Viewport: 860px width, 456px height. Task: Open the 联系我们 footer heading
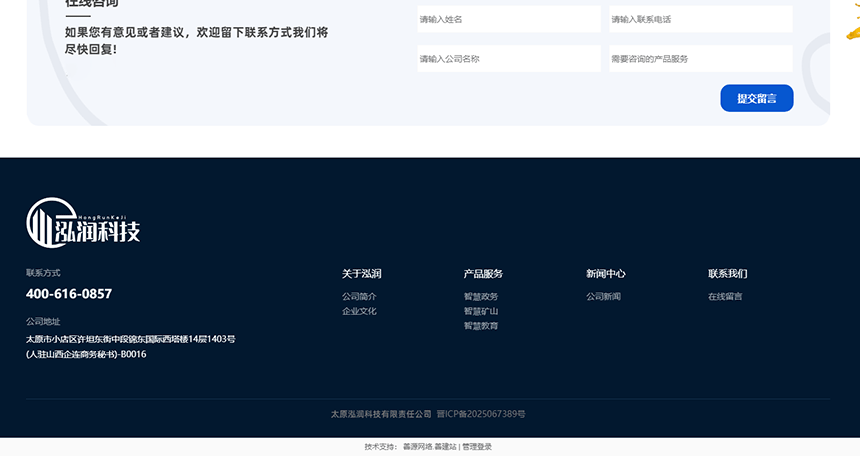728,274
